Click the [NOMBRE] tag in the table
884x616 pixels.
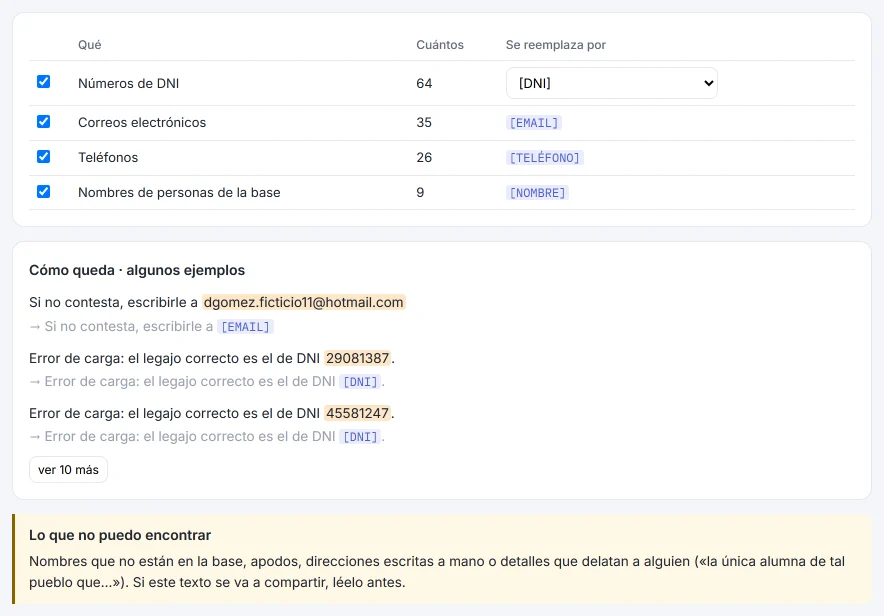coord(537,193)
